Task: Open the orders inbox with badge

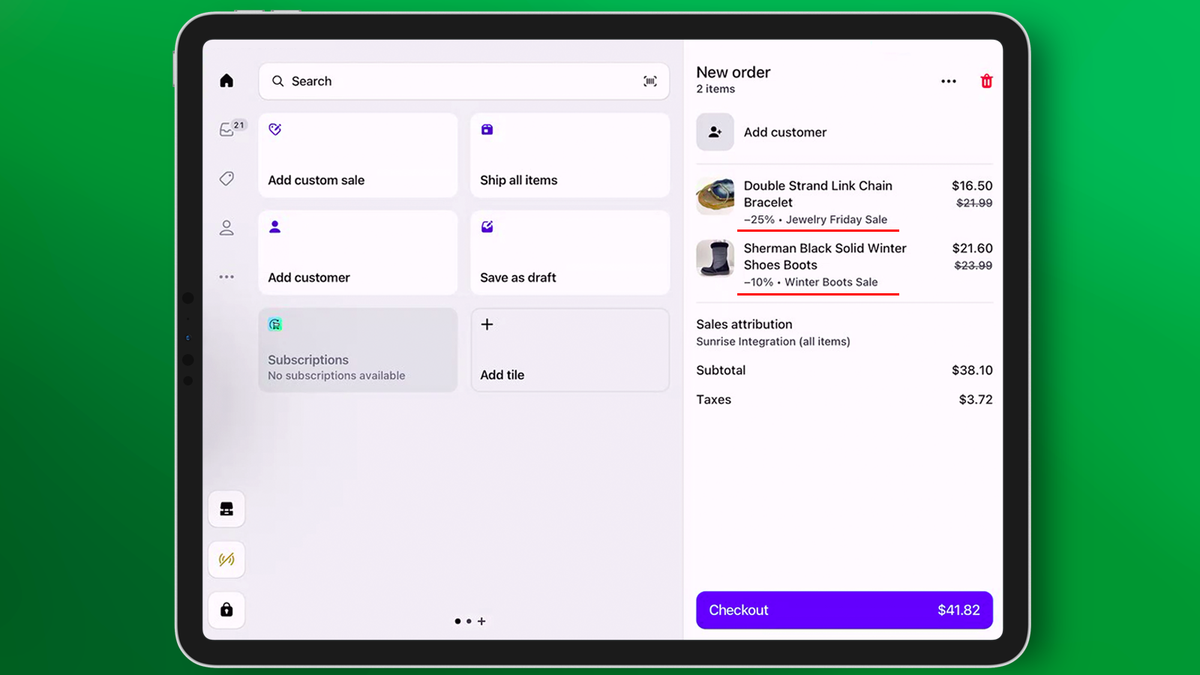Action: [228, 129]
